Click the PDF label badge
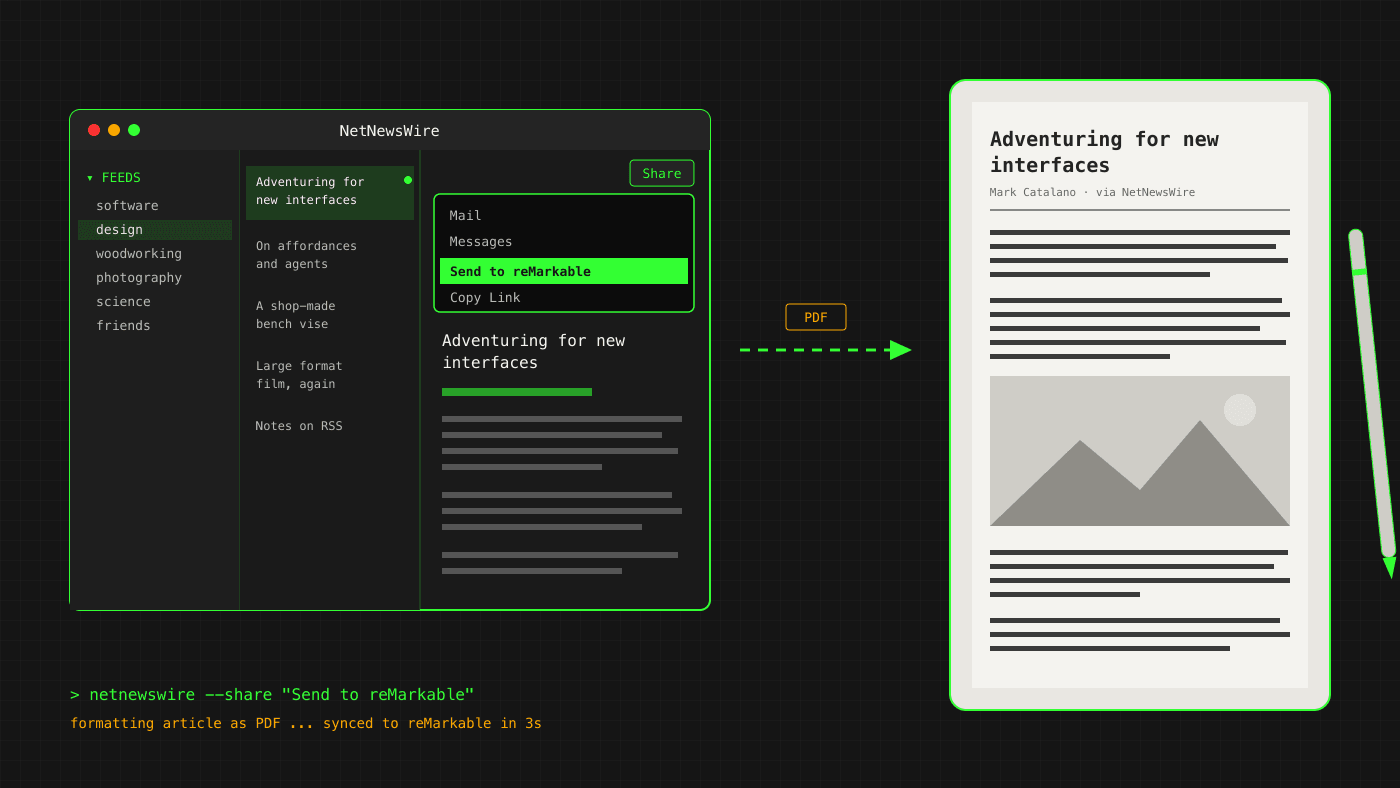This screenshot has width=1400, height=788. tap(816, 317)
